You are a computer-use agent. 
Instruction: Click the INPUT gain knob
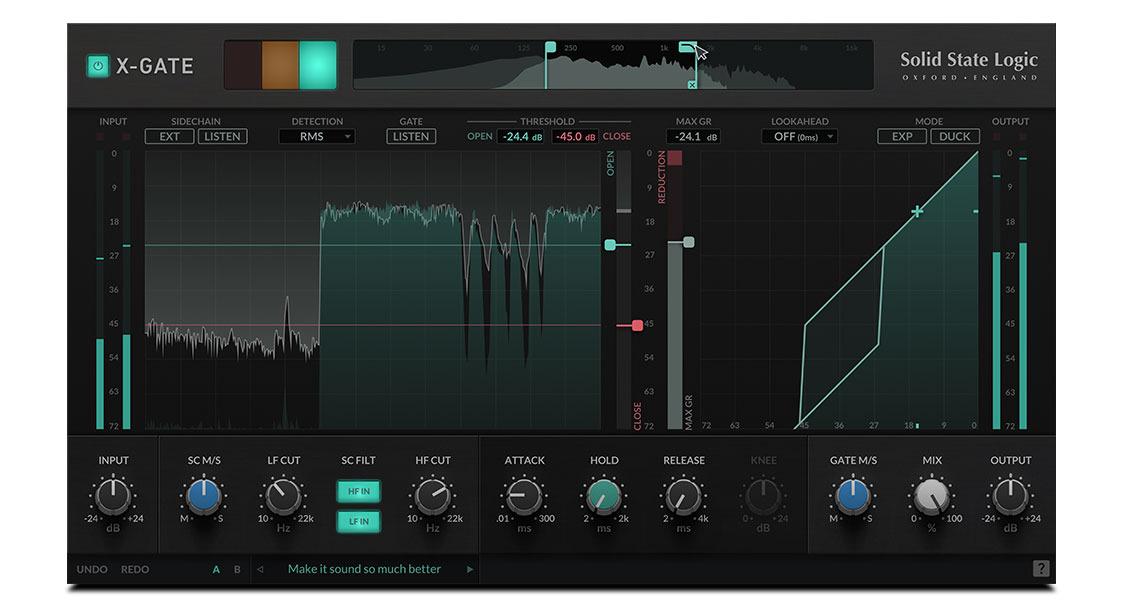113,496
